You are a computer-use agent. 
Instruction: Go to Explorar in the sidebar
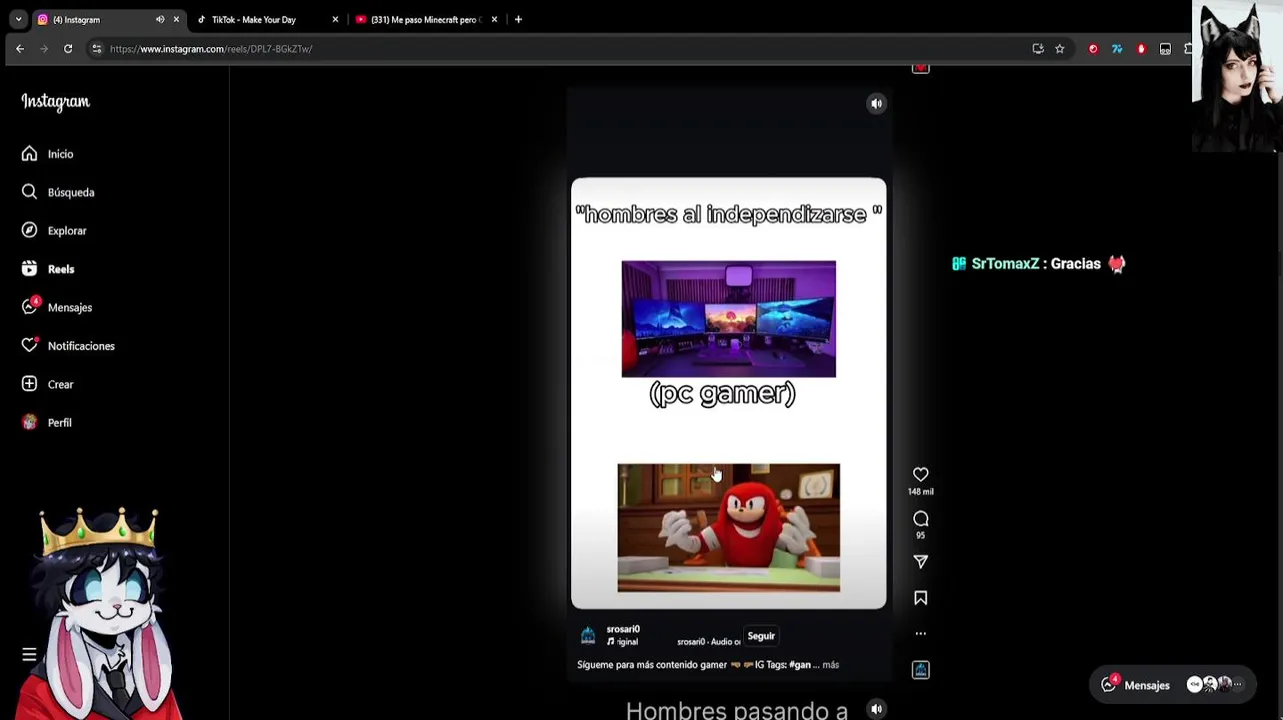(54, 231)
